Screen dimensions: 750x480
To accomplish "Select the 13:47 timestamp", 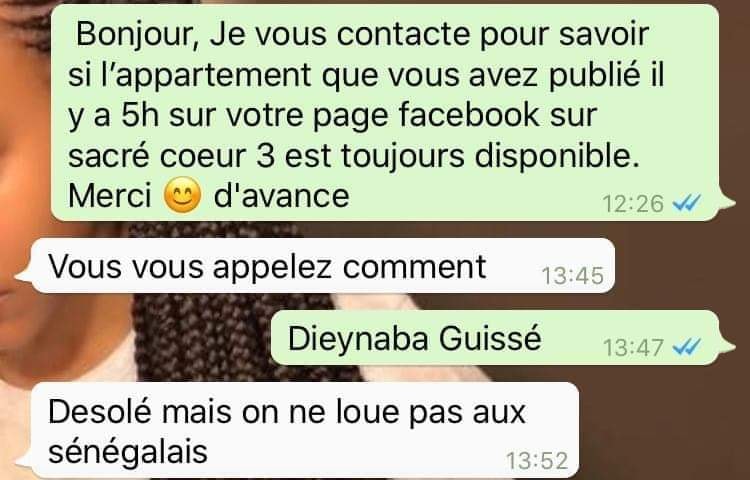I will (x=633, y=348).
